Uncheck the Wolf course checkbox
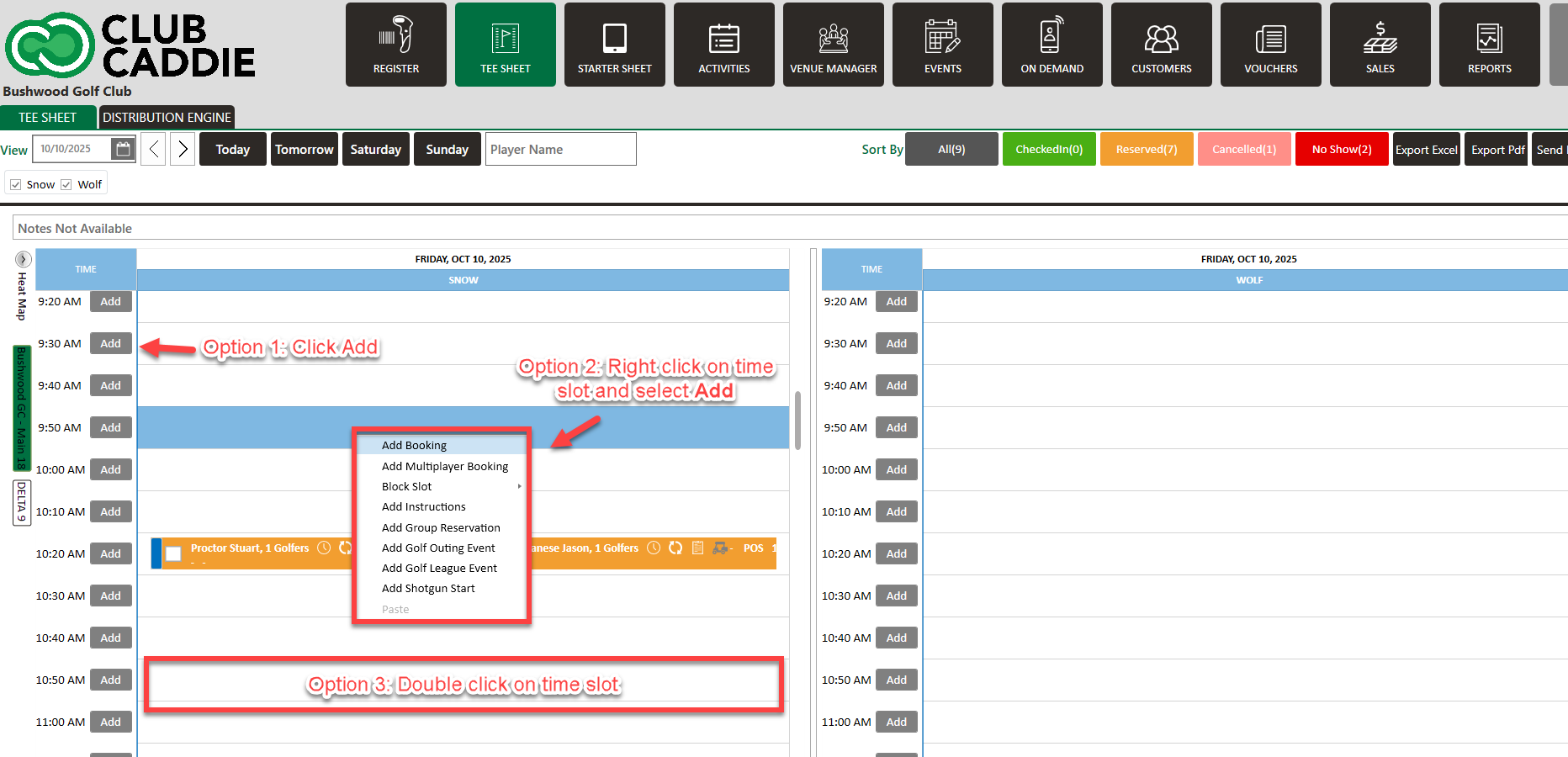Image resolution: width=1568 pixels, height=757 pixels. (x=66, y=185)
